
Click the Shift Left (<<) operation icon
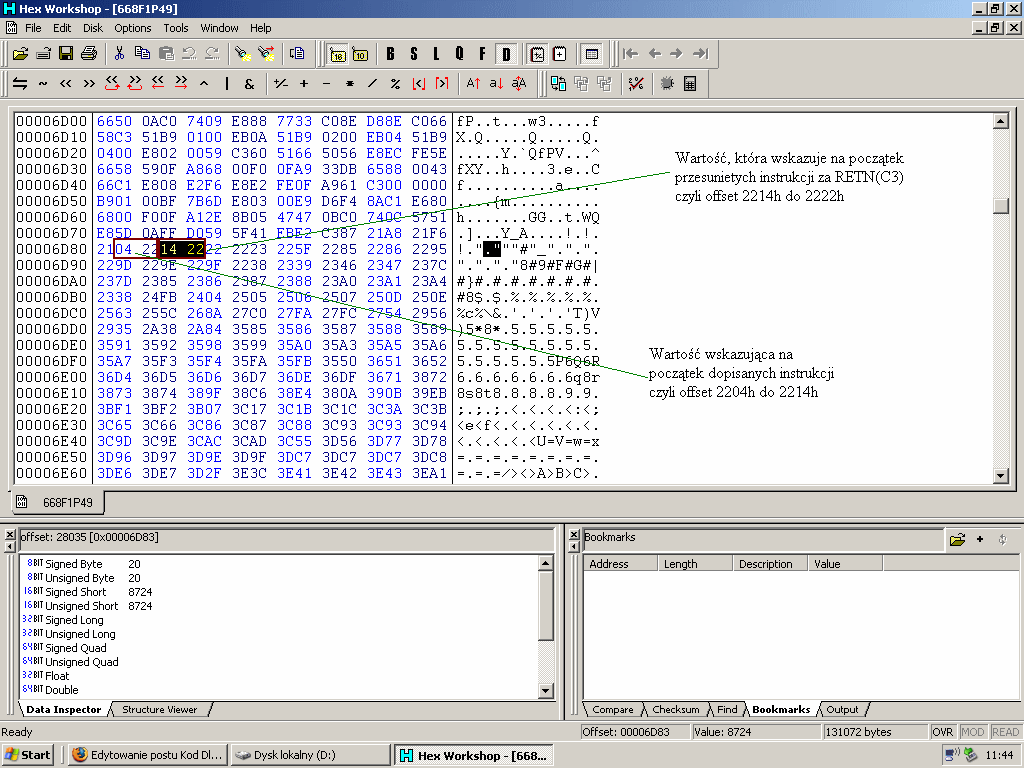(x=66, y=83)
